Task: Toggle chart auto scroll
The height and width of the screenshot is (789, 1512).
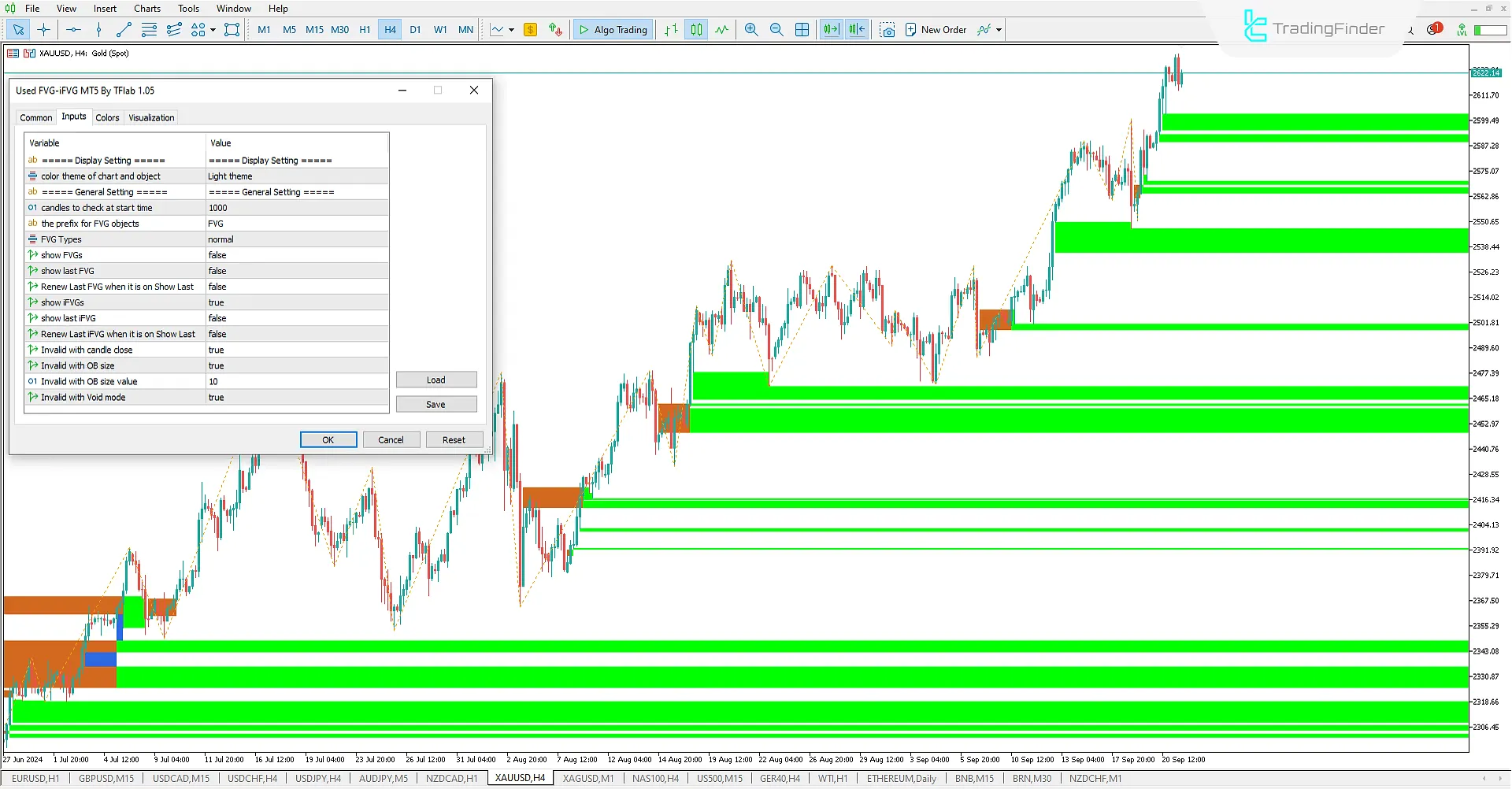Action: pyautogui.click(x=830, y=29)
